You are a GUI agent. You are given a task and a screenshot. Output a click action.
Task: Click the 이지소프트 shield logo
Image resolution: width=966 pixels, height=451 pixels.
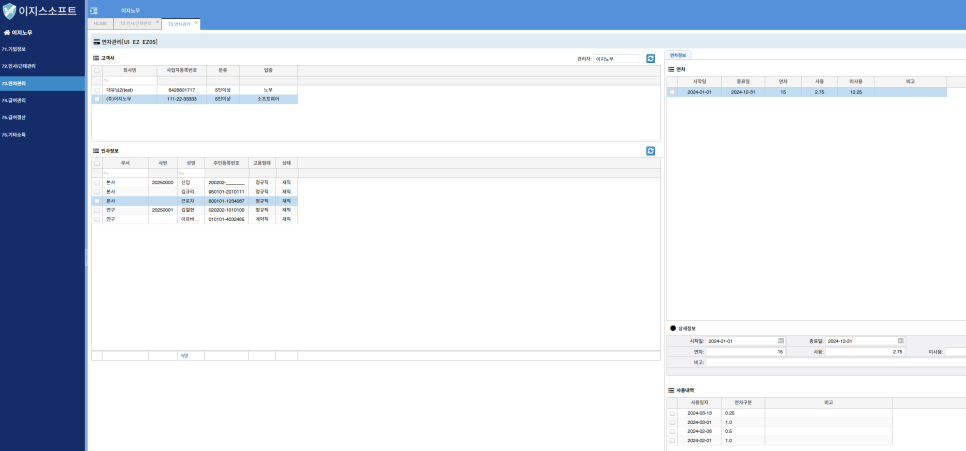click(x=9, y=11)
